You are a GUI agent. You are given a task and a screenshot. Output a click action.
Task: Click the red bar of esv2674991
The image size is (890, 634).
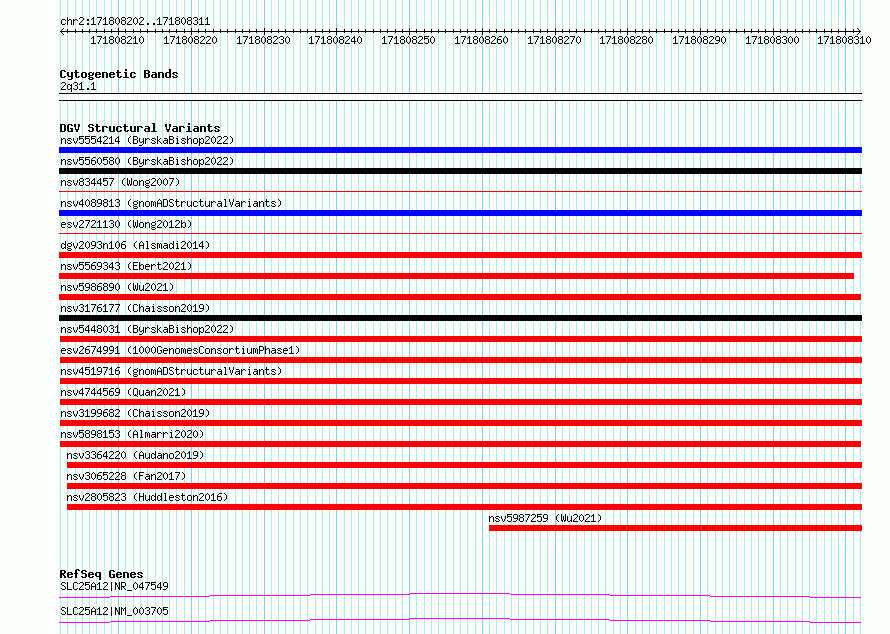tap(460, 360)
